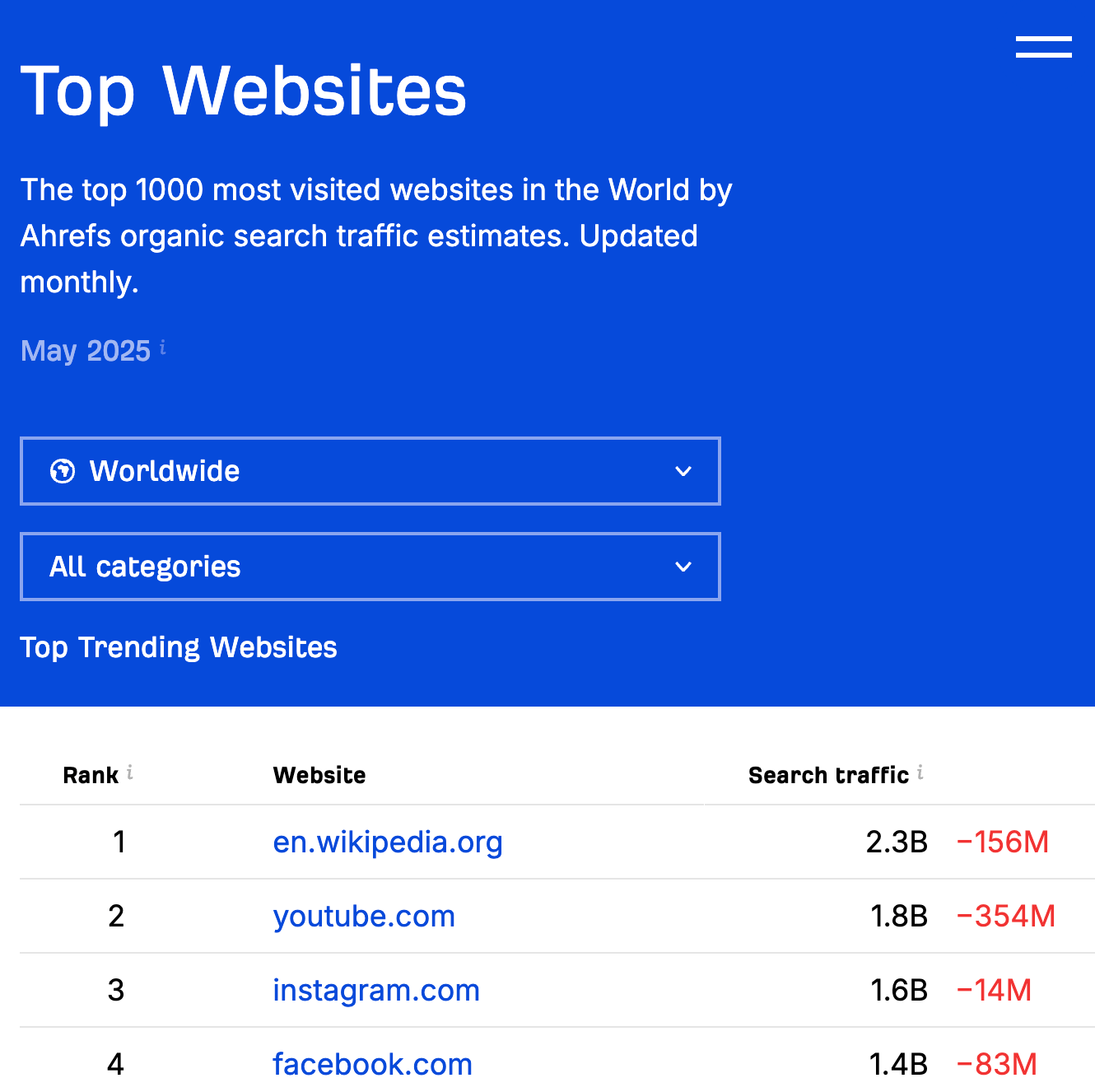Viewport: 1095px width, 1092px height.
Task: Click the Rank column header
Action: point(91,774)
